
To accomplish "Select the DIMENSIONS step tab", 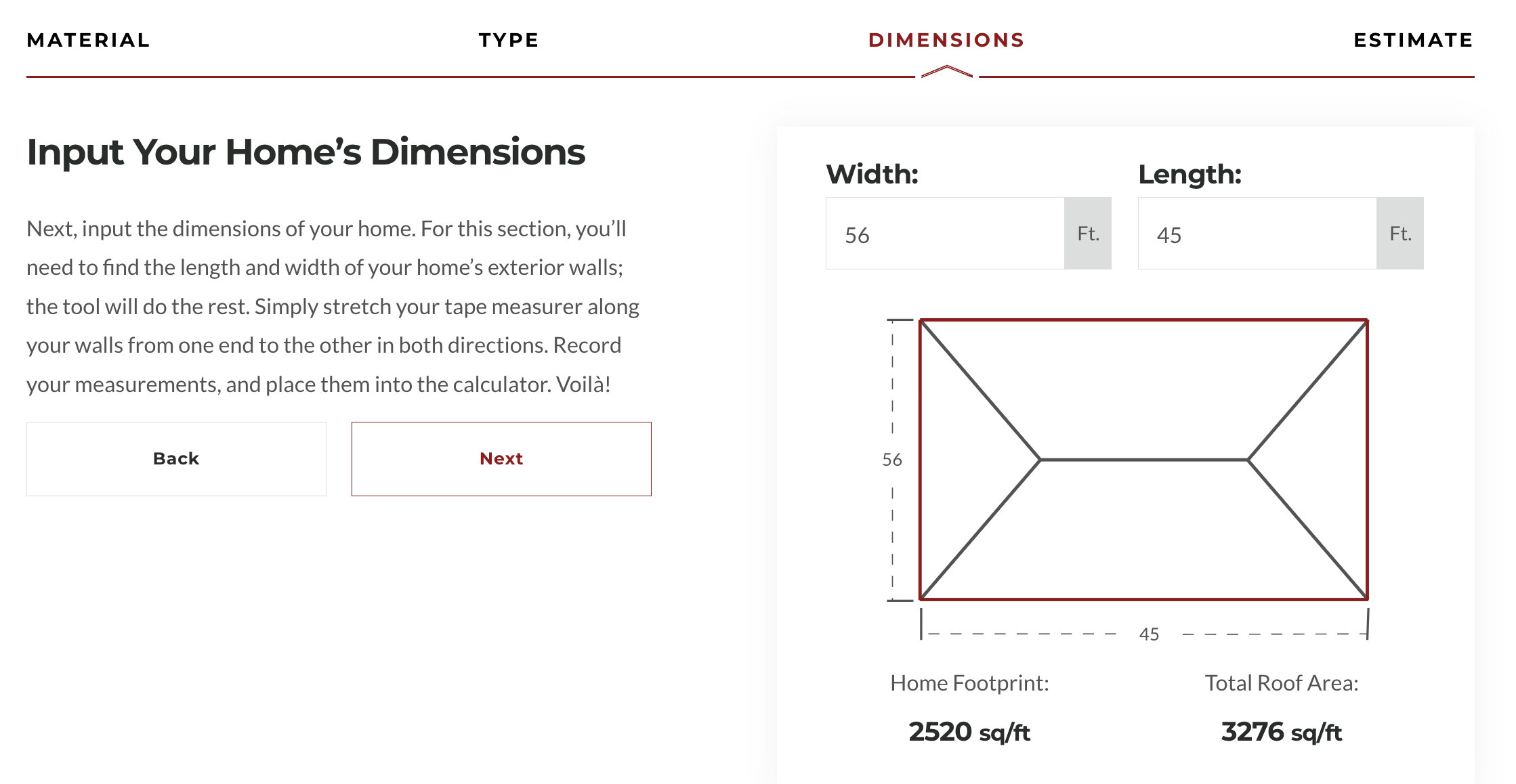I will point(946,41).
